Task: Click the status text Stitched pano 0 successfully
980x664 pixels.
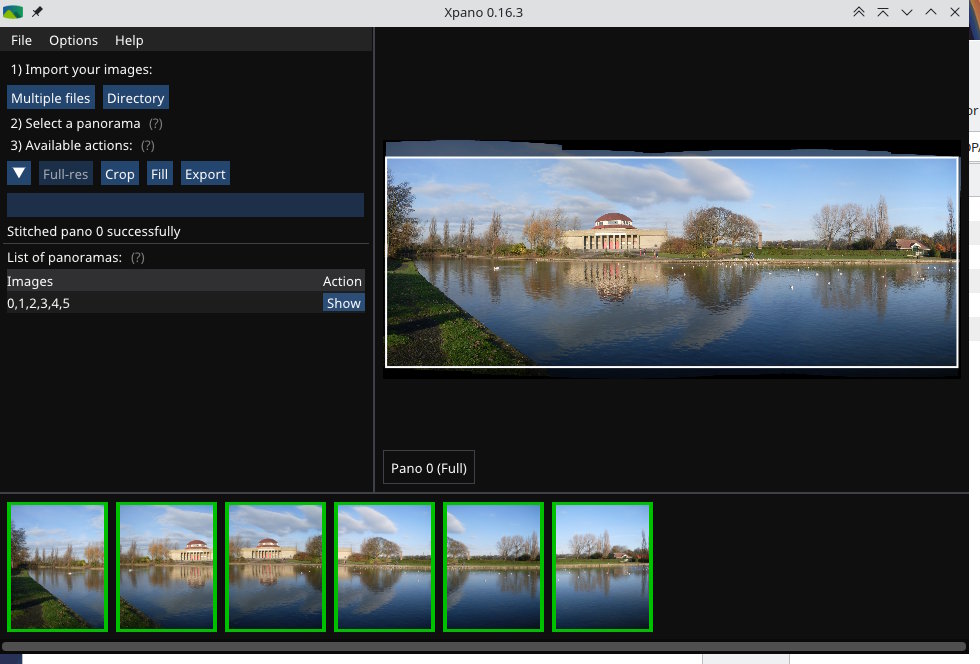Action: point(94,231)
